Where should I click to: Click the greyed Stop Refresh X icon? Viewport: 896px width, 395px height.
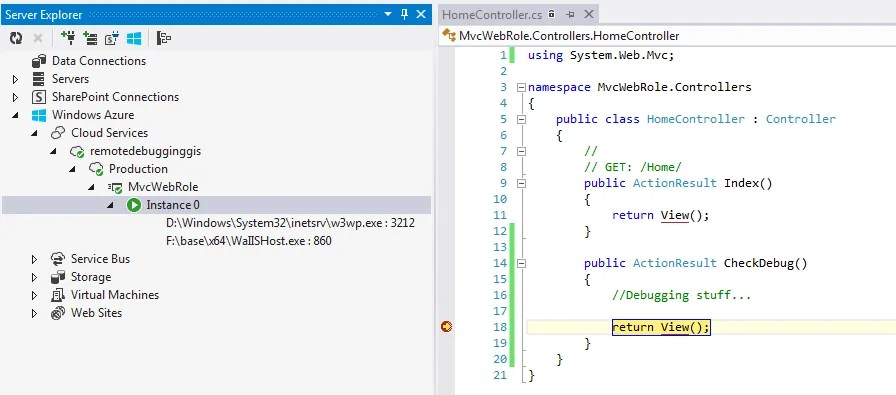pyautogui.click(x=38, y=38)
